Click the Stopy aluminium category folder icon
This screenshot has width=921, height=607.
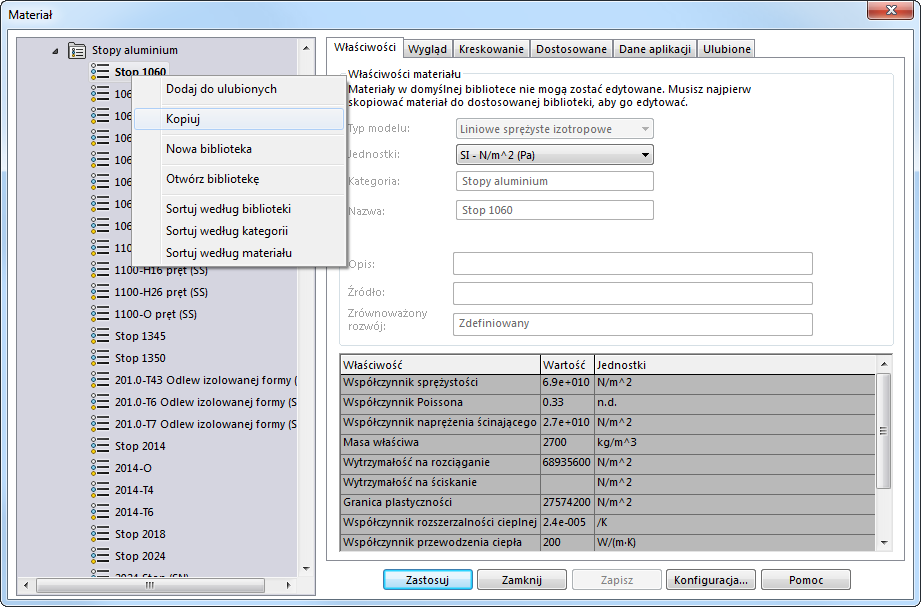(77, 50)
